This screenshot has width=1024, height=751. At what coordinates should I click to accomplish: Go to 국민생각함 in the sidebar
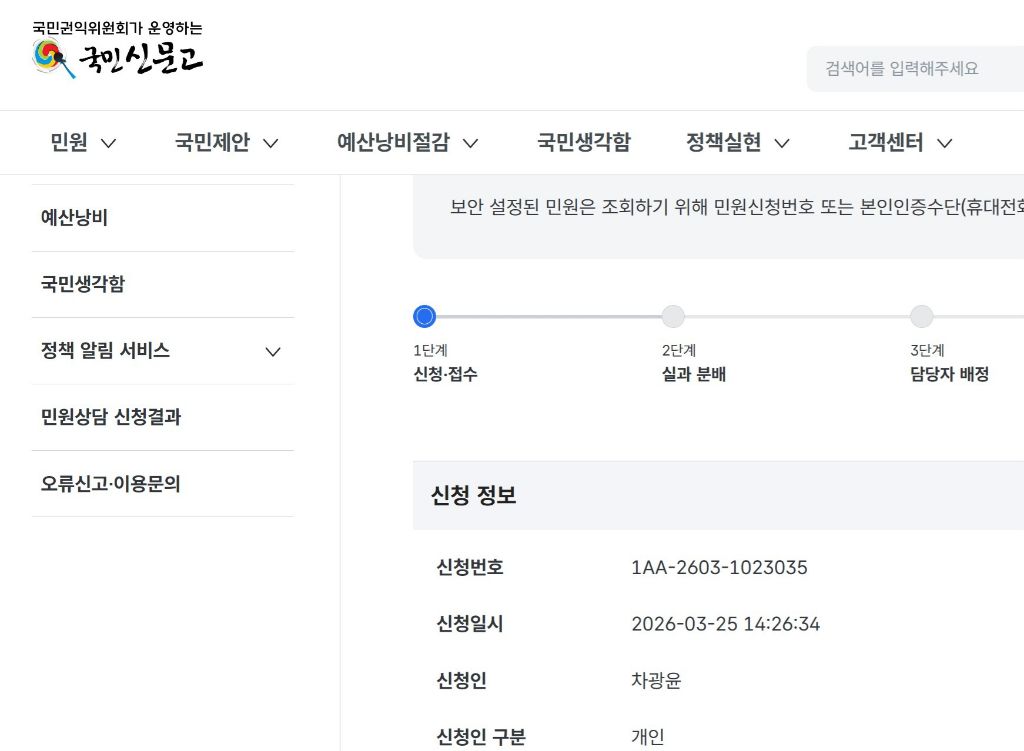pos(83,285)
